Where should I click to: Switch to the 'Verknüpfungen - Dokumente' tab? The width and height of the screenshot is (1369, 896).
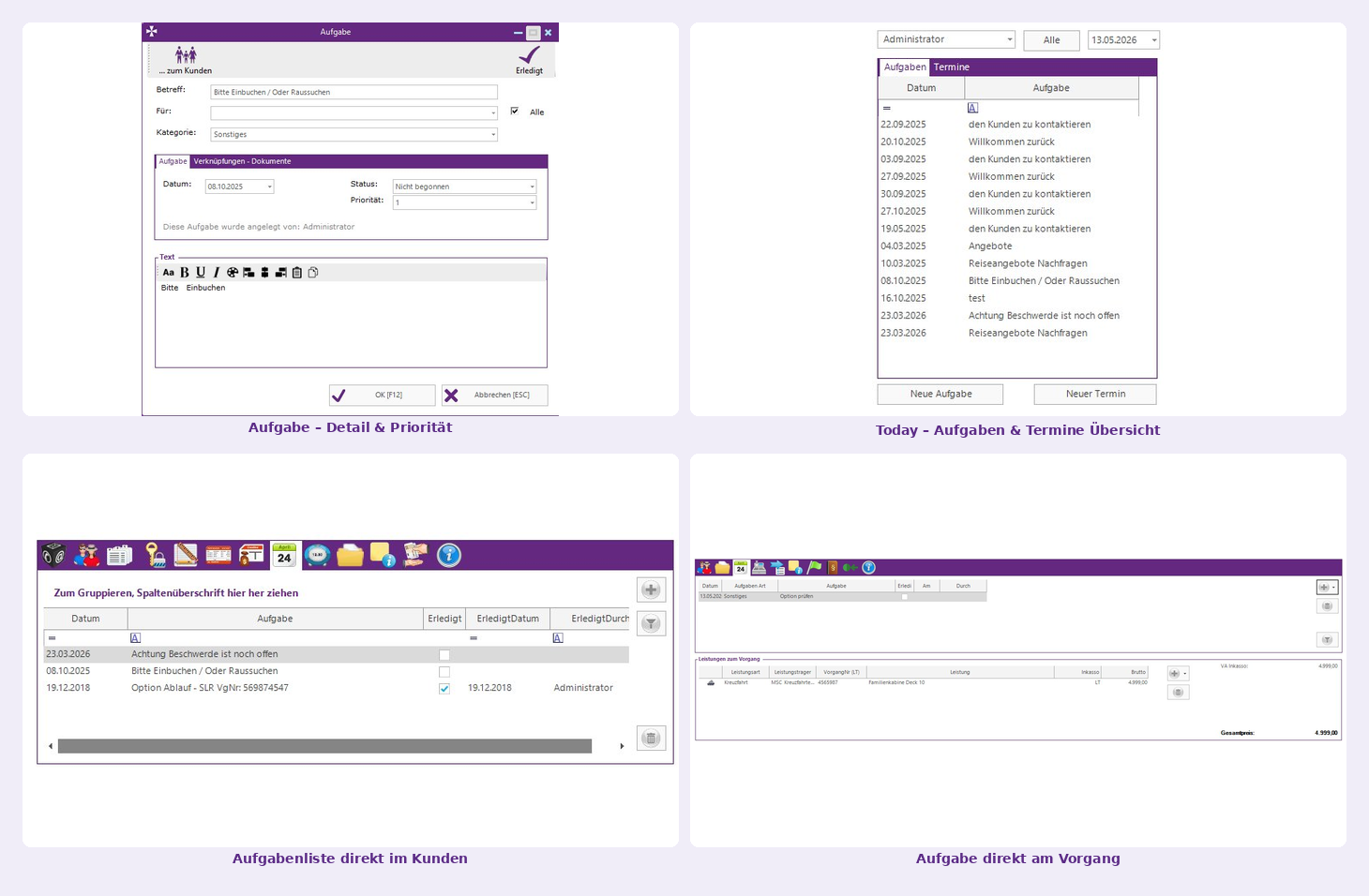[242, 161]
